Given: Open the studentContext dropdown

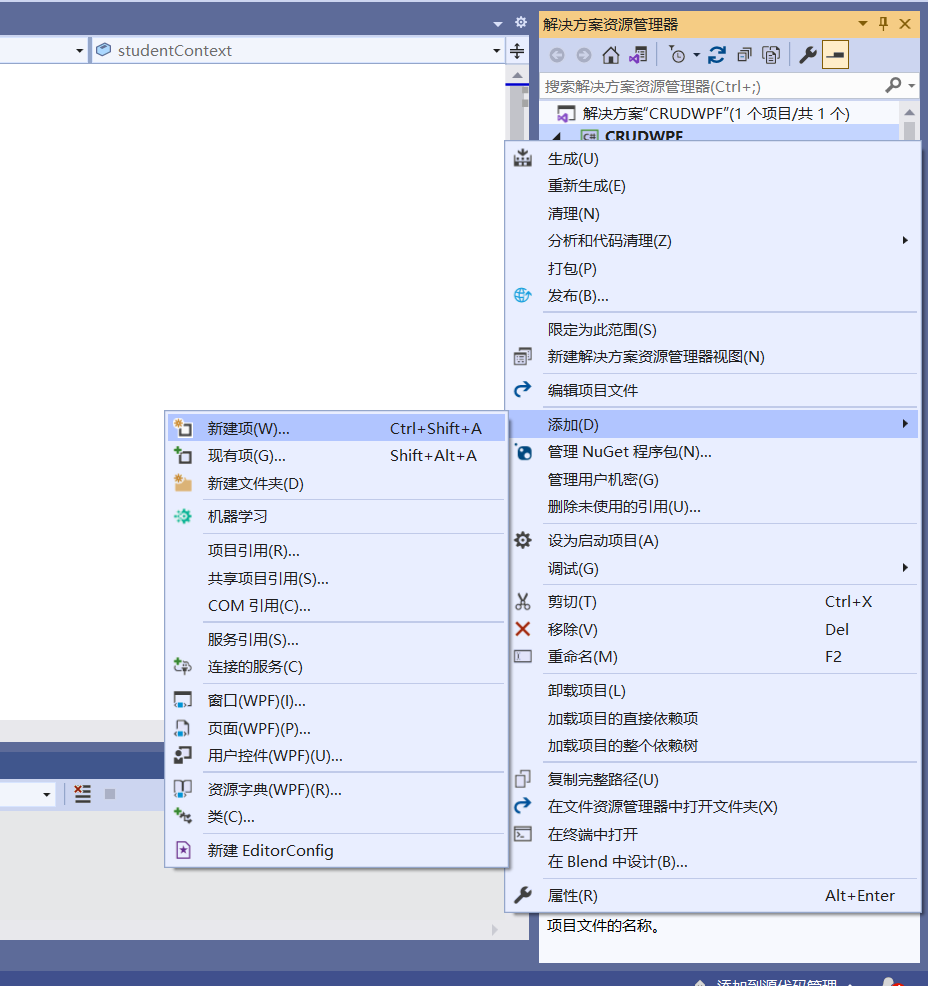Looking at the screenshot, I should (x=496, y=48).
